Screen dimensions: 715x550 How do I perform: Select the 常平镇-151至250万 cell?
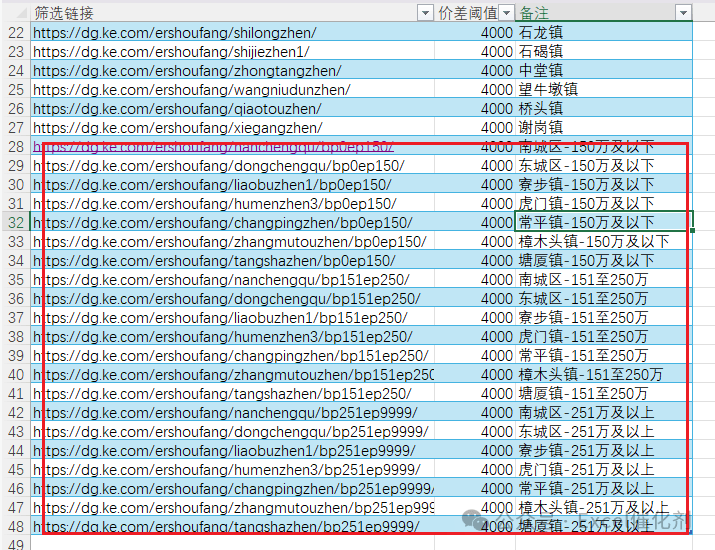point(604,356)
